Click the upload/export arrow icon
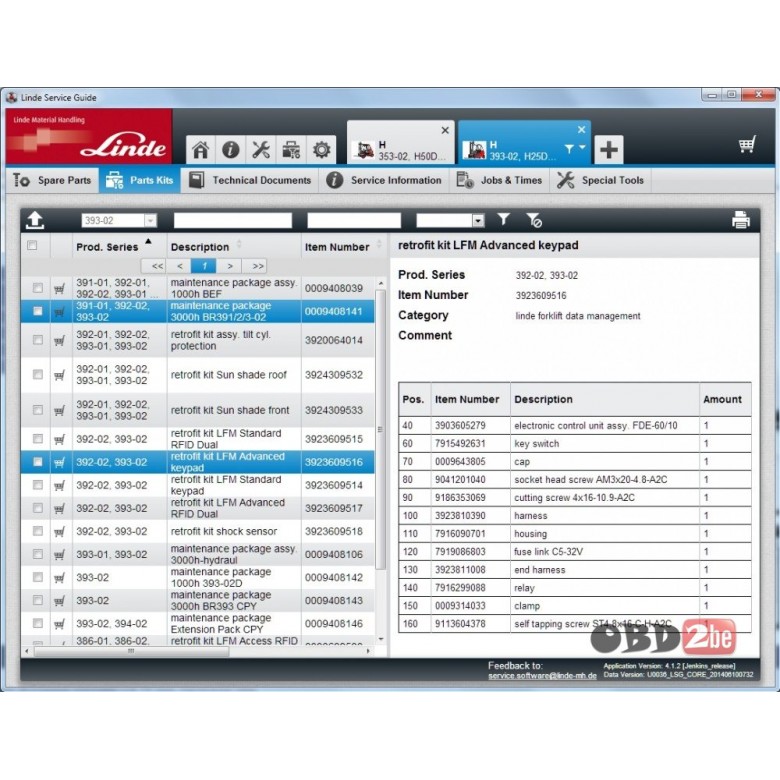The height and width of the screenshot is (780, 780). pos(35,220)
